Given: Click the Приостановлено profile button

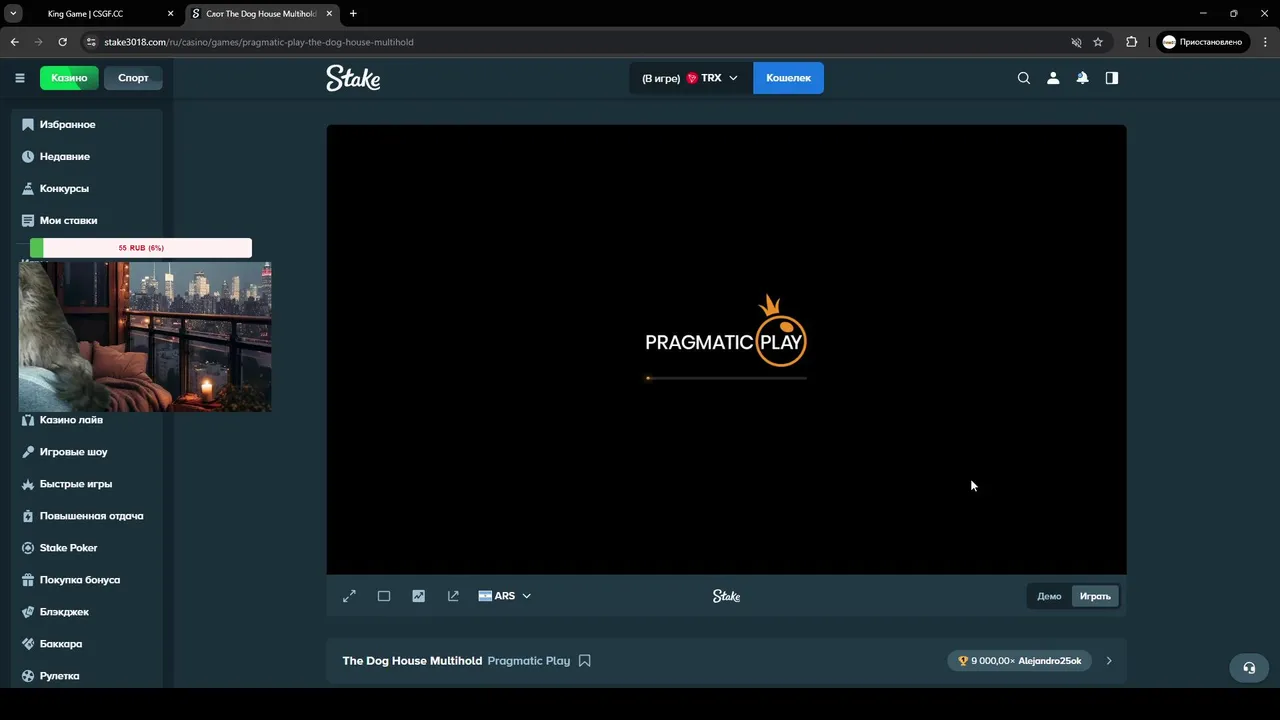Looking at the screenshot, I should point(1202,42).
